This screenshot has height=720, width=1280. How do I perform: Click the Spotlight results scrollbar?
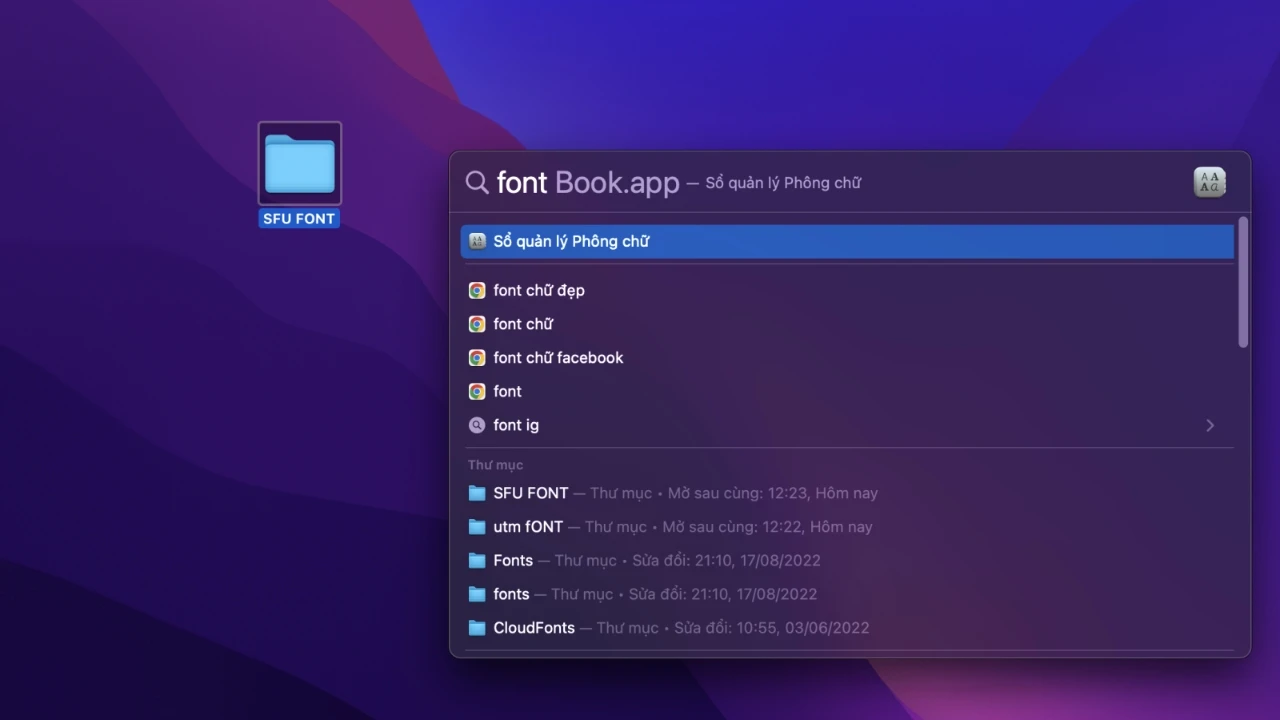1243,283
